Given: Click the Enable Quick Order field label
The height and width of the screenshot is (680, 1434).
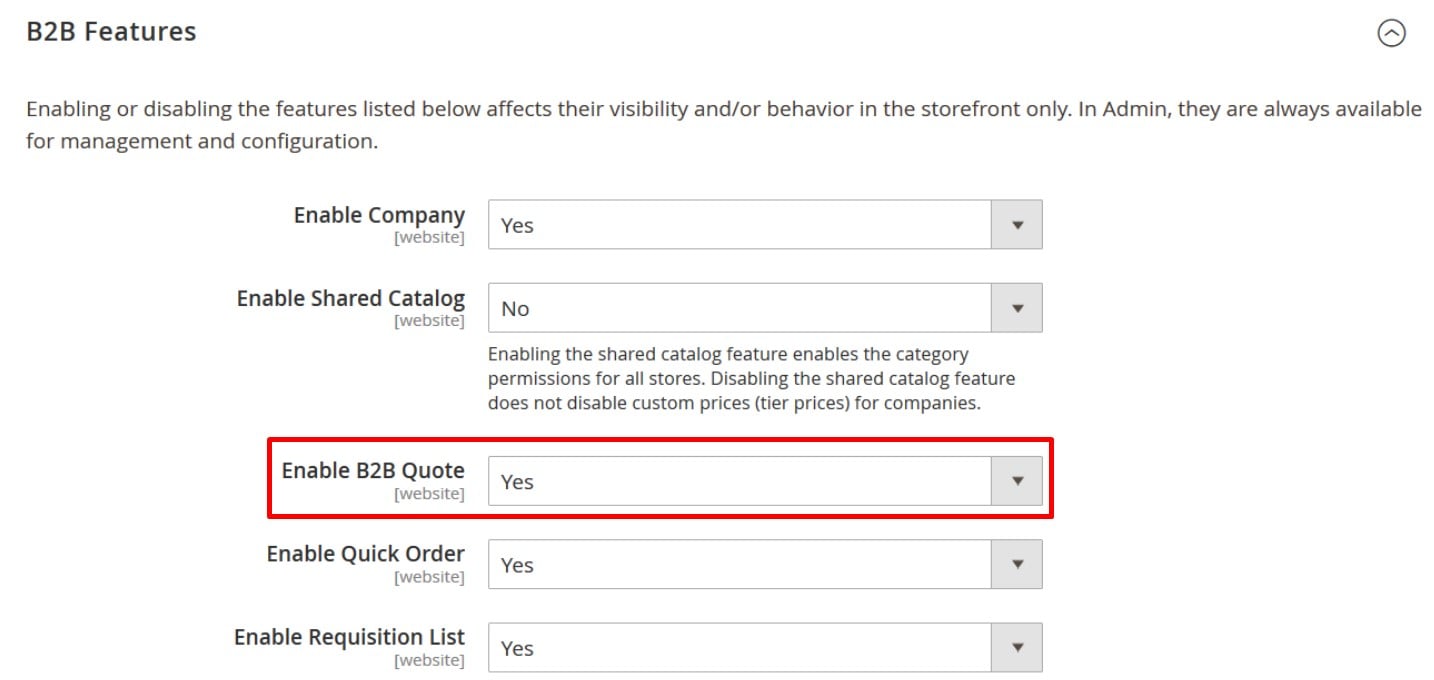Looking at the screenshot, I should (x=366, y=553).
